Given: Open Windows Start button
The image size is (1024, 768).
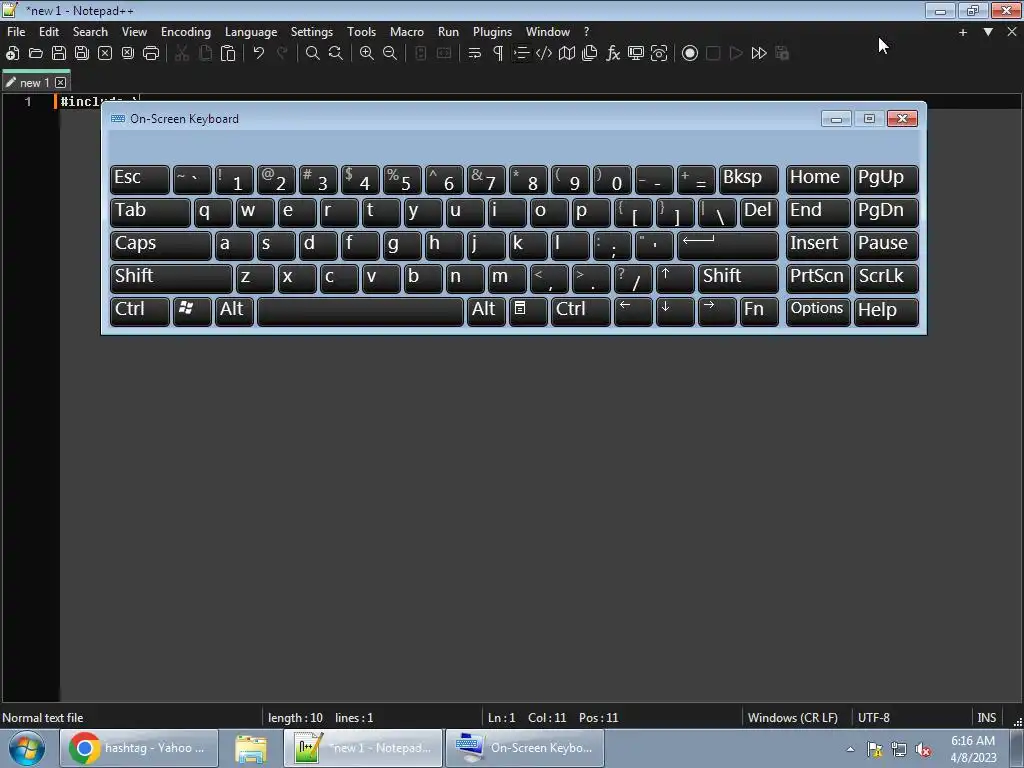Looking at the screenshot, I should pos(26,748).
